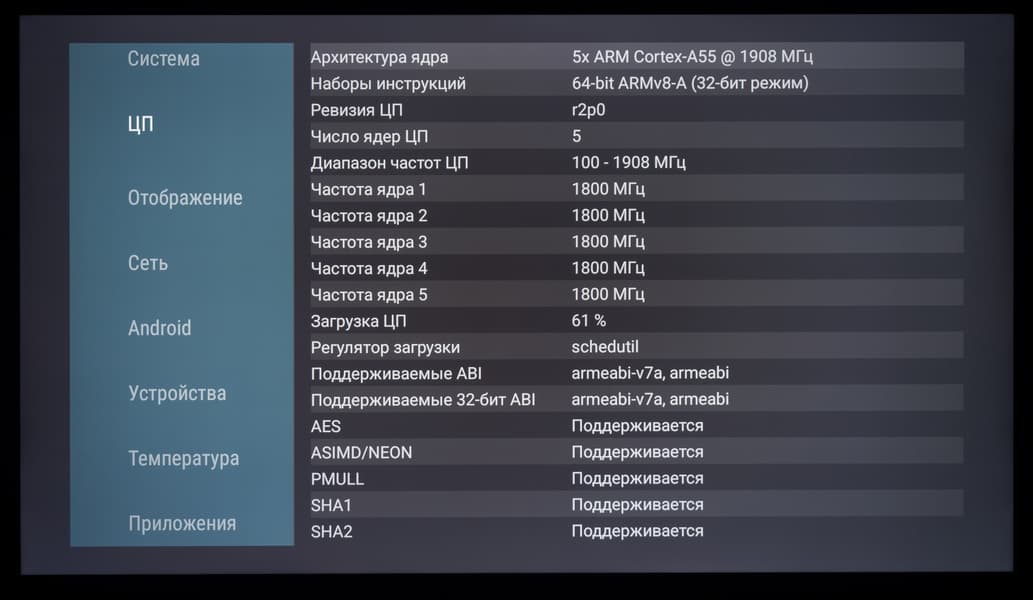This screenshot has width=1033, height=600.
Task: Go to the Android section
Action: (x=159, y=328)
